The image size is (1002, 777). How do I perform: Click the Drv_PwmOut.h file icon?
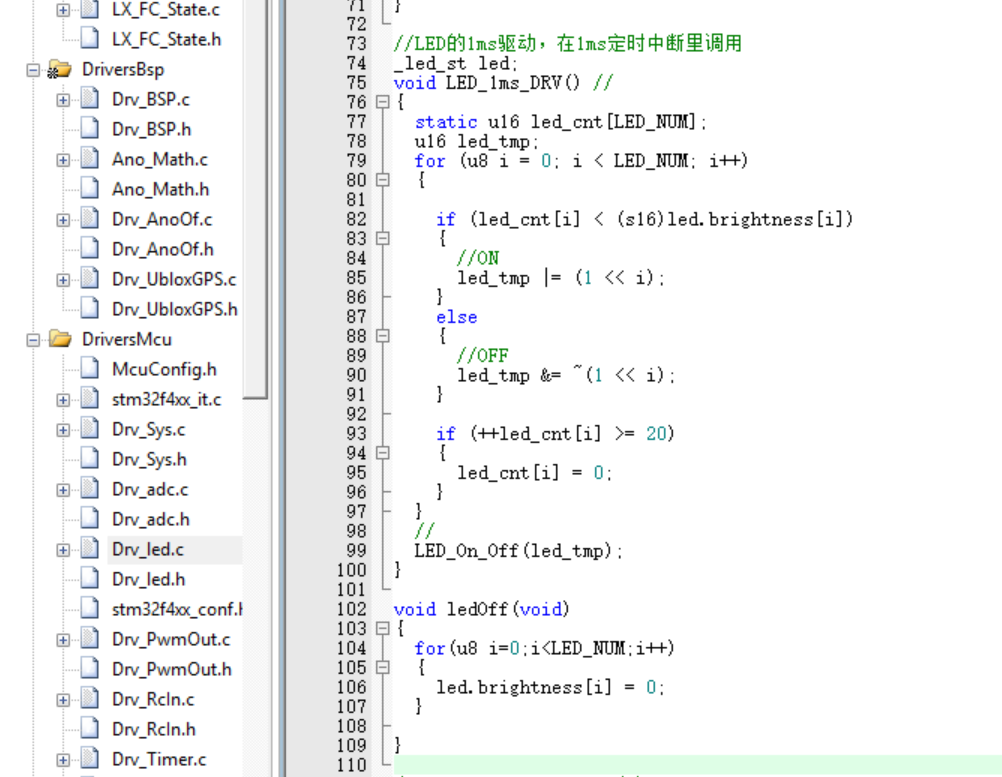pyautogui.click(x=90, y=669)
